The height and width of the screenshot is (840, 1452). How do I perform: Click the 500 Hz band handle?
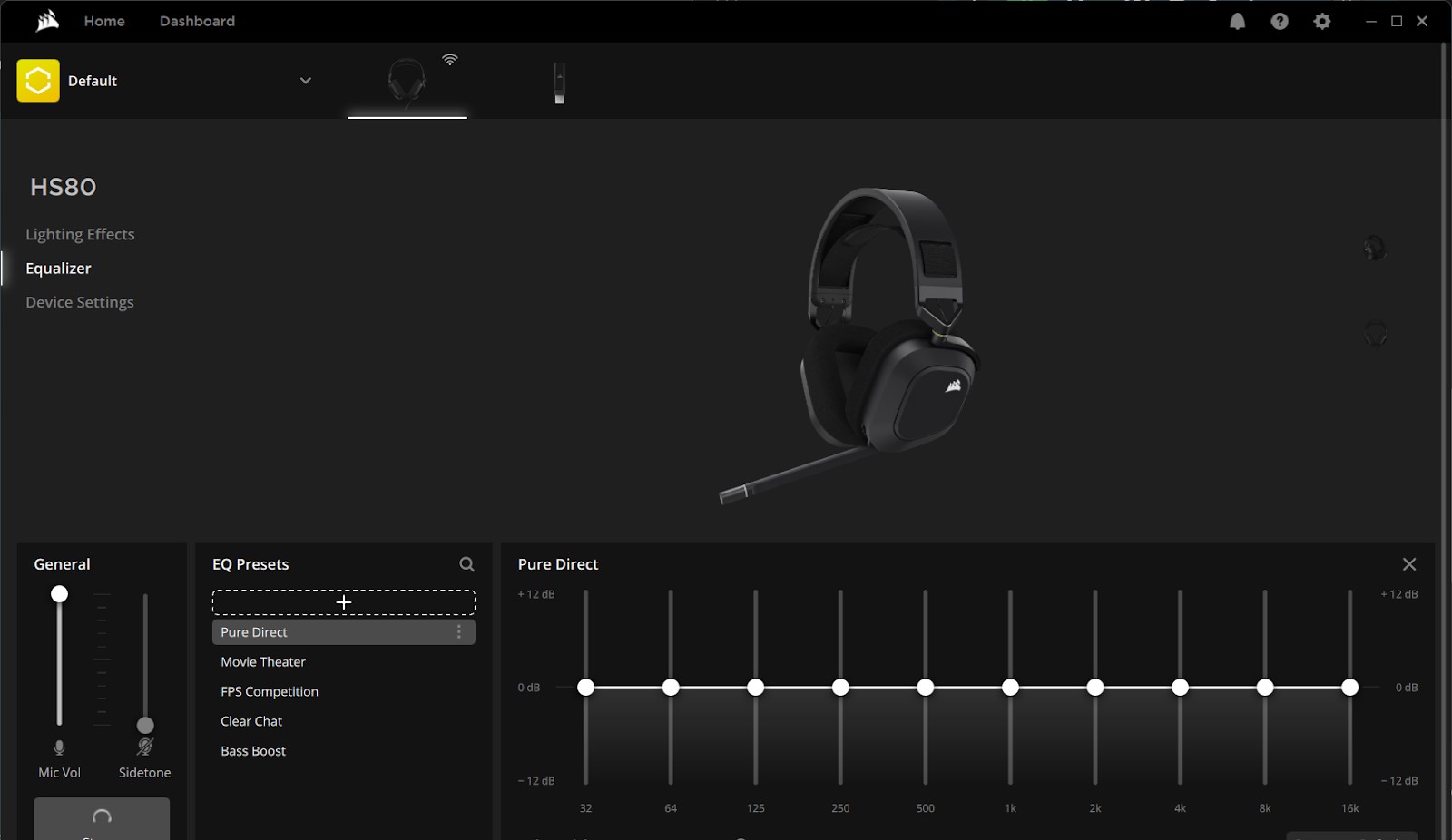[x=926, y=688]
